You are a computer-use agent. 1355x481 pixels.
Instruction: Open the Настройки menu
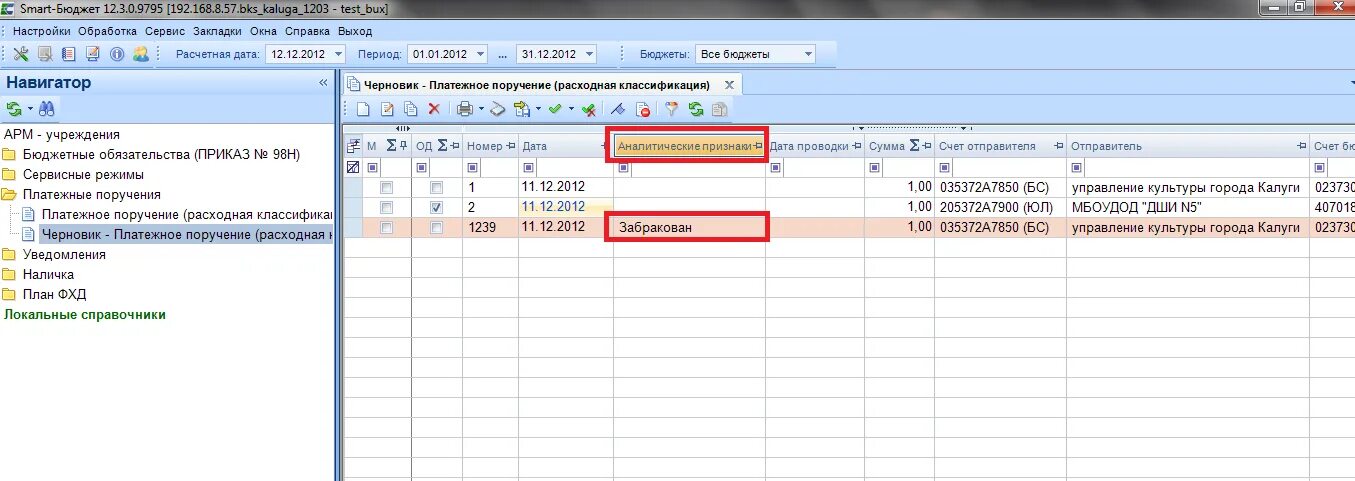(41, 31)
